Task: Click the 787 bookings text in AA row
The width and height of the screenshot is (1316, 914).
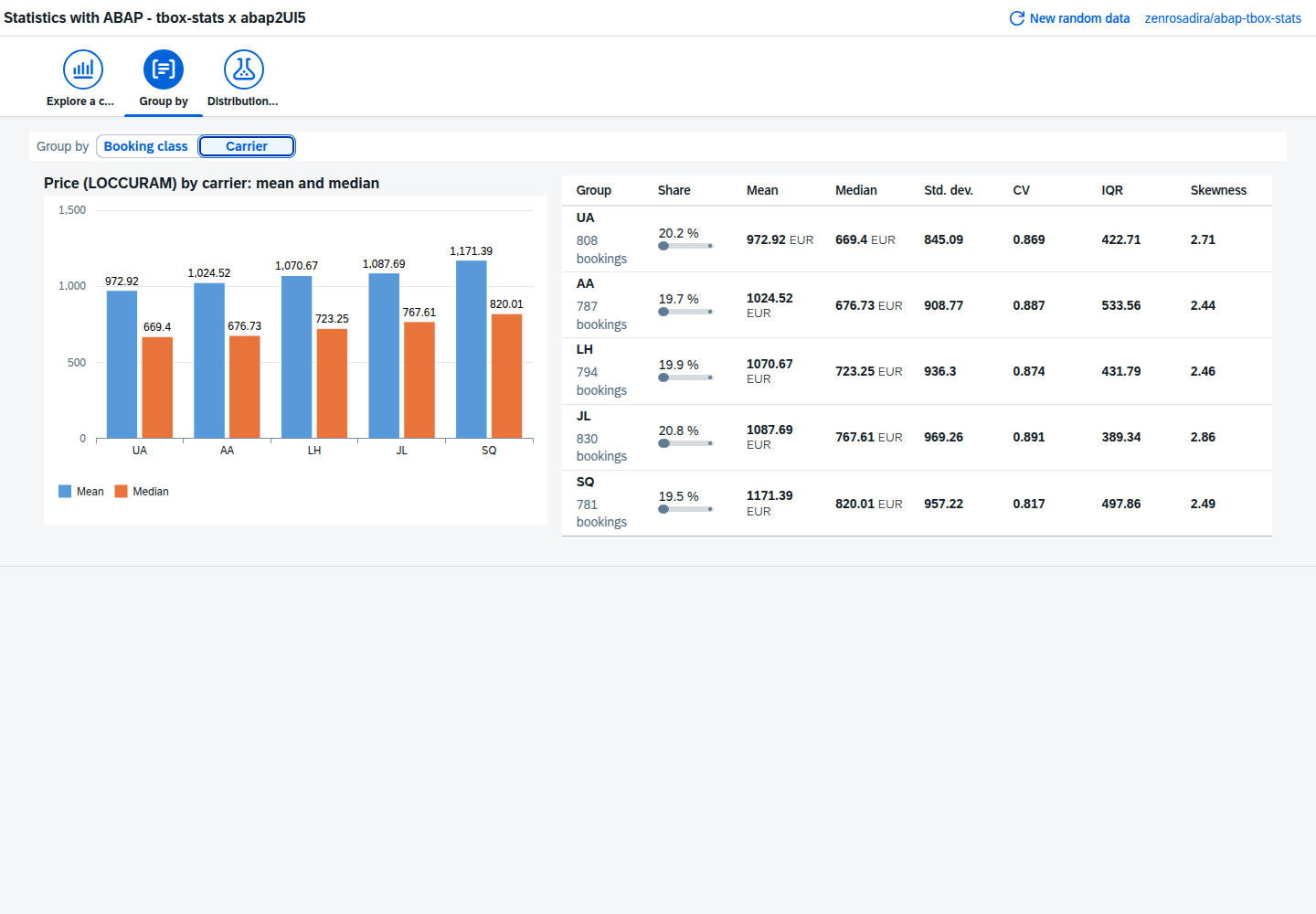Action: pos(601,315)
